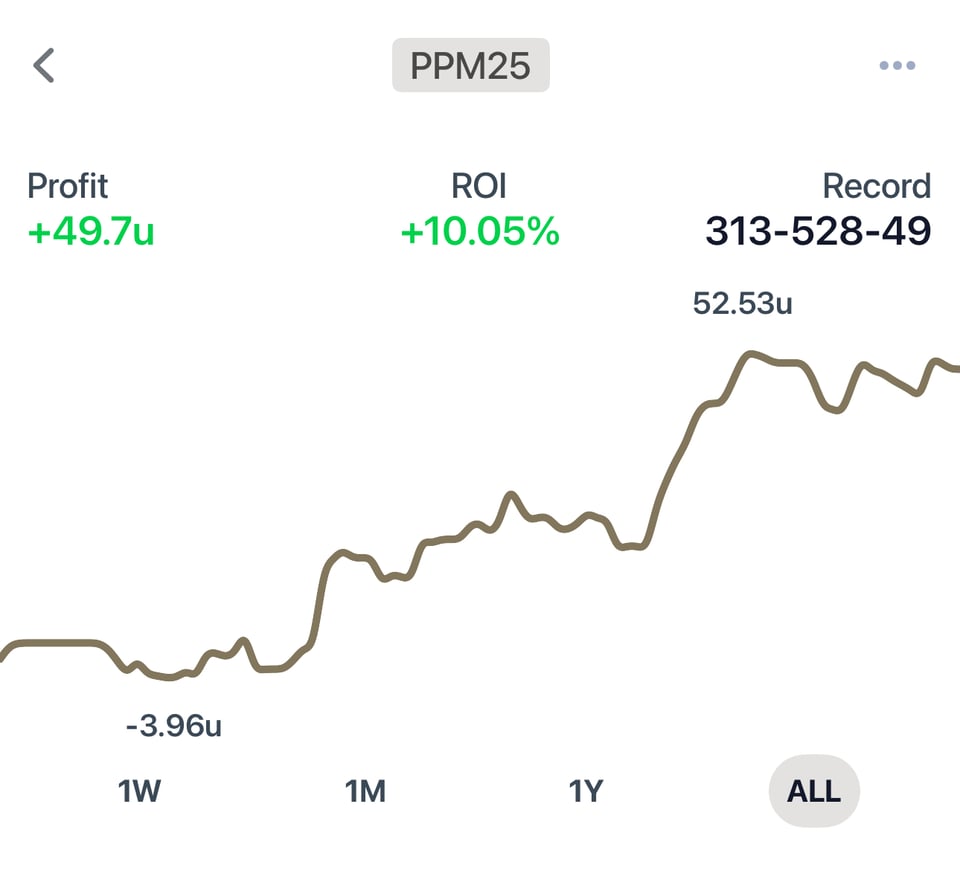The image size is (960, 894).
Task: Click the chart line's far-right end point
Action: 955,369
